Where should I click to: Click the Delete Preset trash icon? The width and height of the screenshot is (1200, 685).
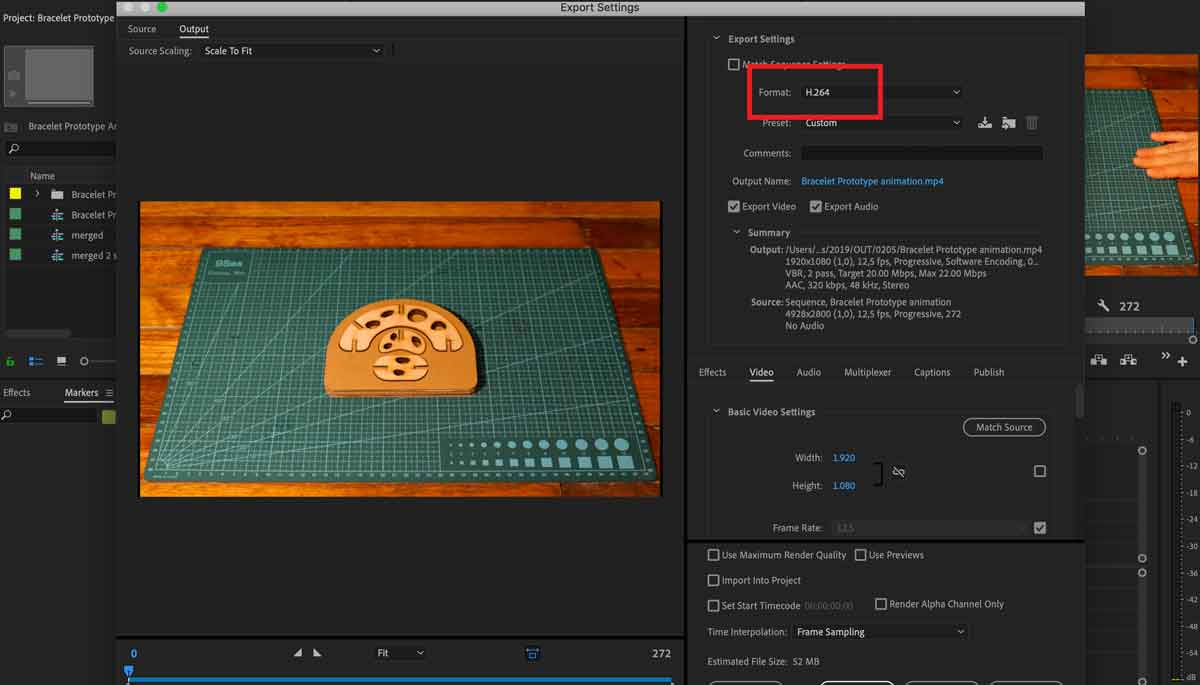[1032, 123]
